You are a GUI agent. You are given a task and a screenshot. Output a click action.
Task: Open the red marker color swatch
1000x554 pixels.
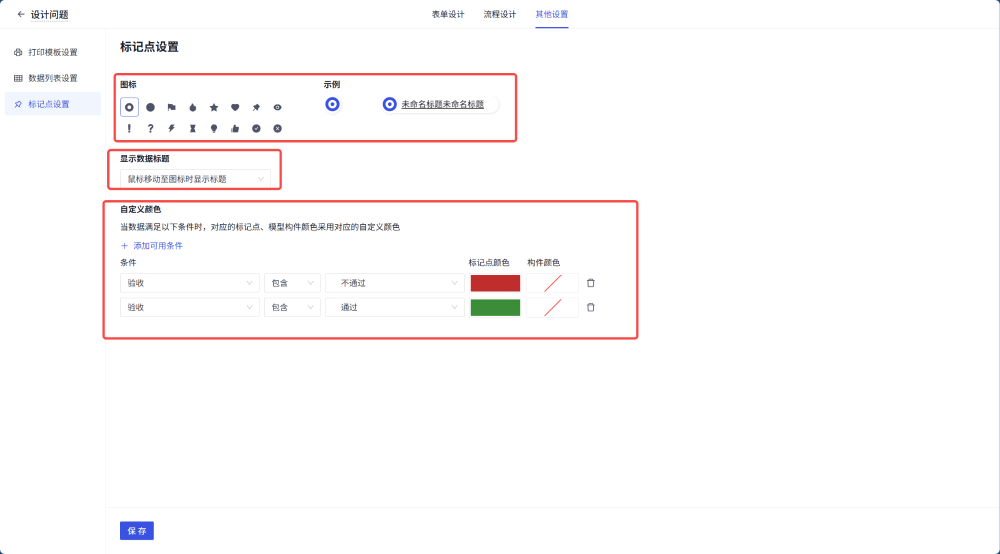[495, 283]
